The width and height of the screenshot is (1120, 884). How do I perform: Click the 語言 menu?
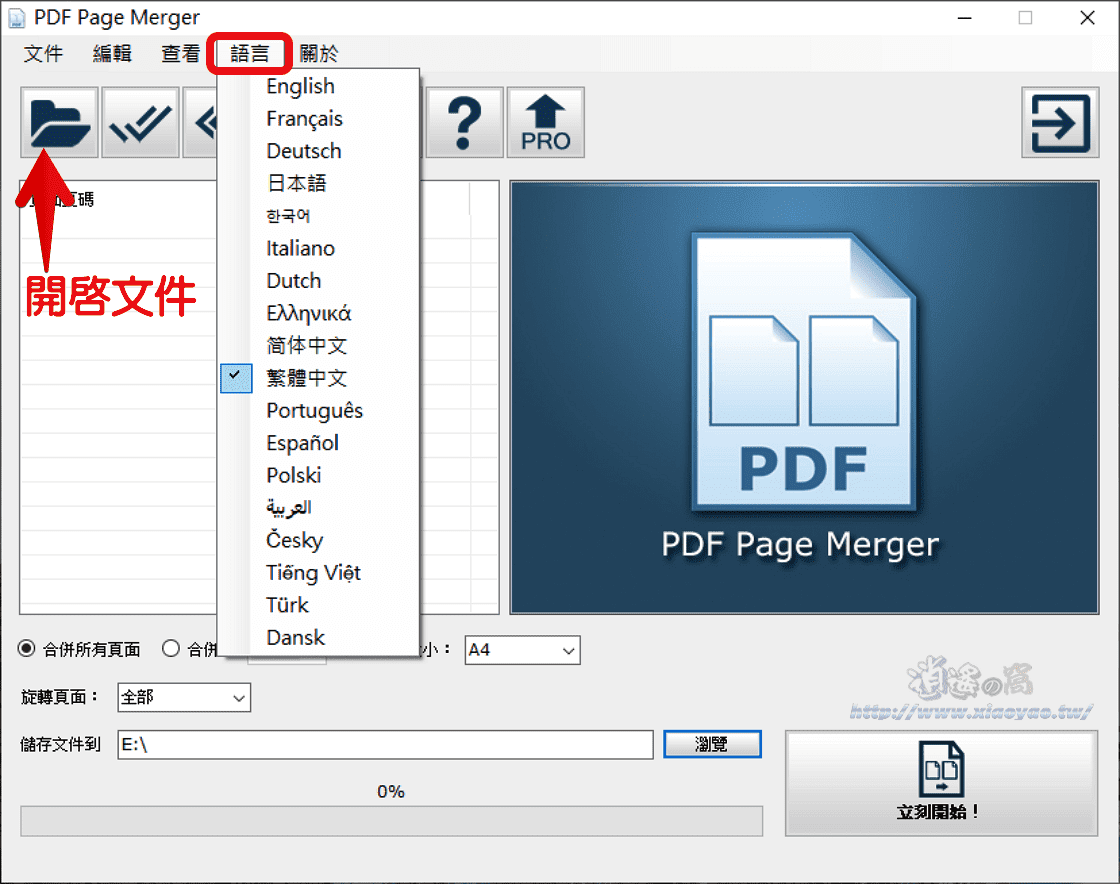pos(250,54)
